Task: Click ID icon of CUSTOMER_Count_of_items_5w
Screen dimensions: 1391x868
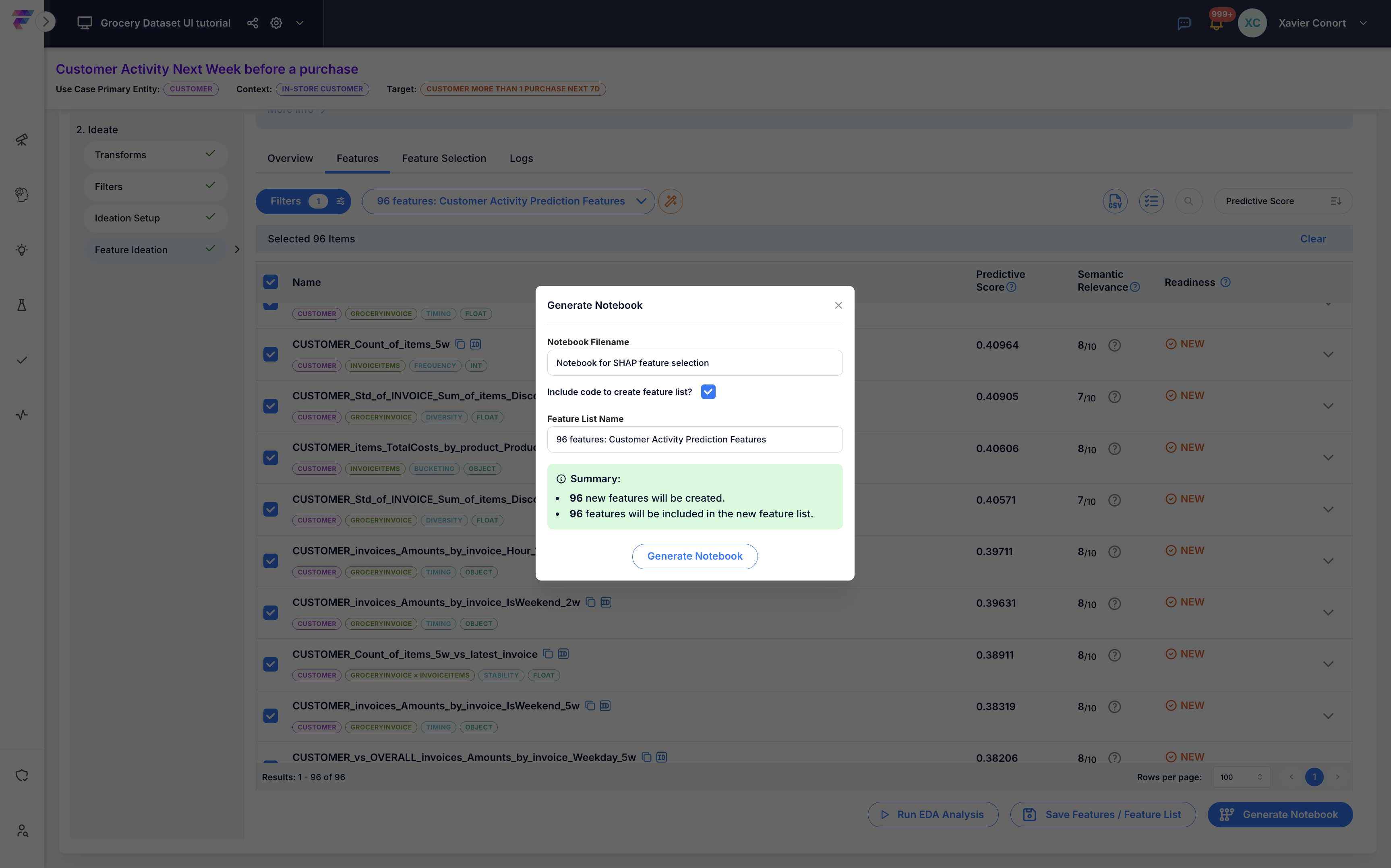Action: (x=475, y=344)
